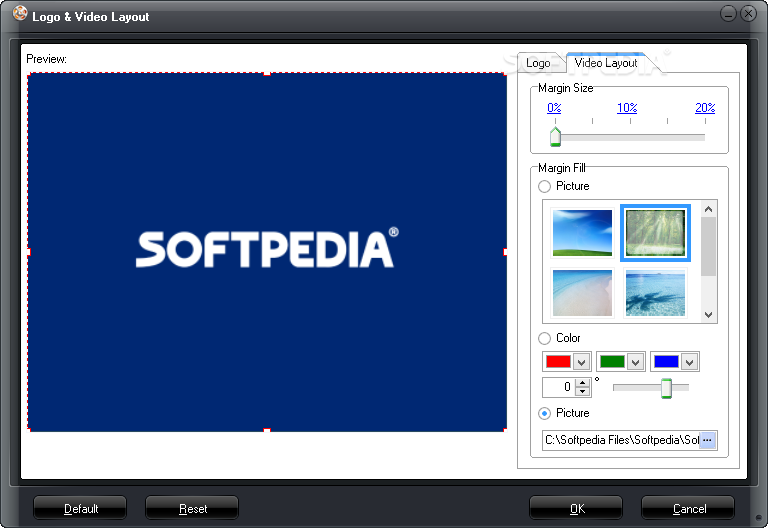Click the Margin Size slider handle

click(555, 137)
